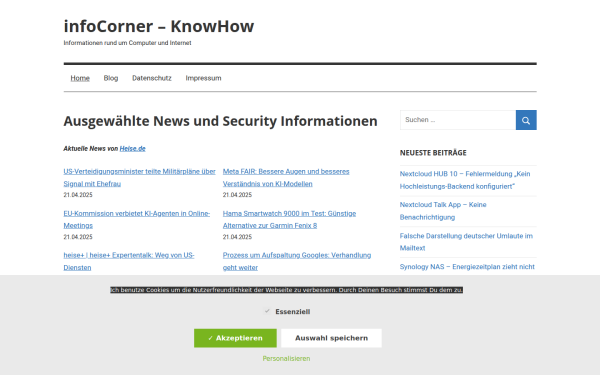Open the Prozess um Aufspaltung Googles article
Screen dimensions: 600x375
(x=297, y=261)
